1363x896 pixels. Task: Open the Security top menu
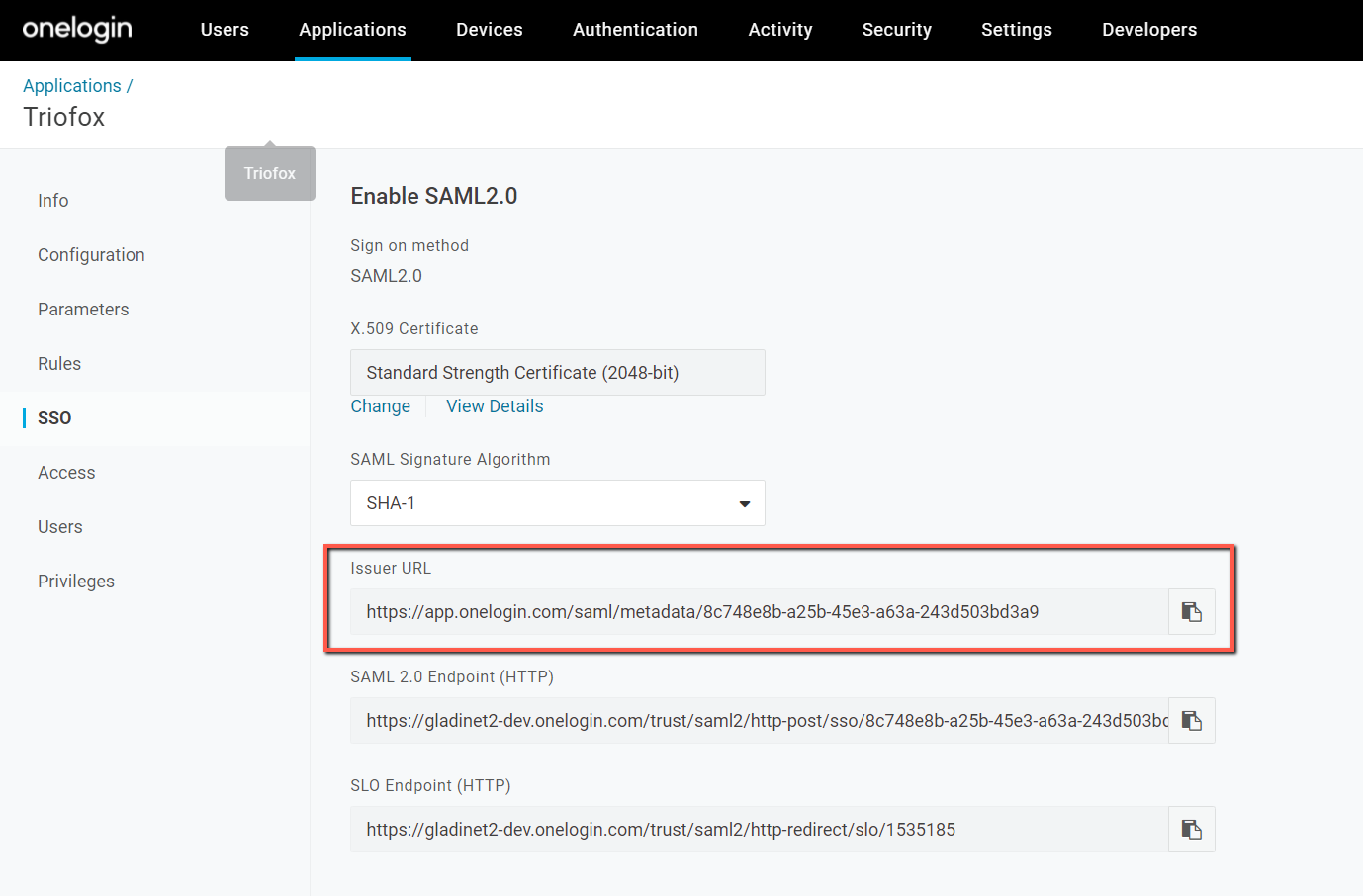(897, 30)
